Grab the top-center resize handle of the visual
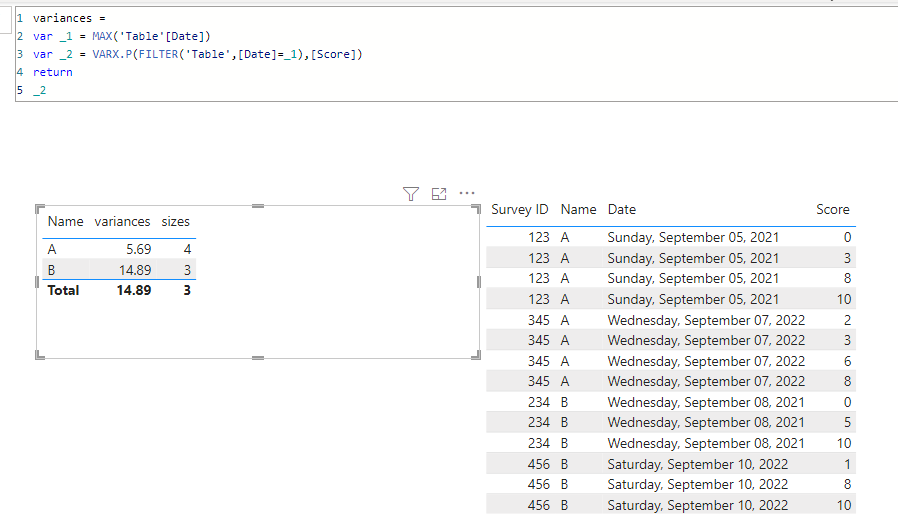898x514 pixels. [258, 206]
